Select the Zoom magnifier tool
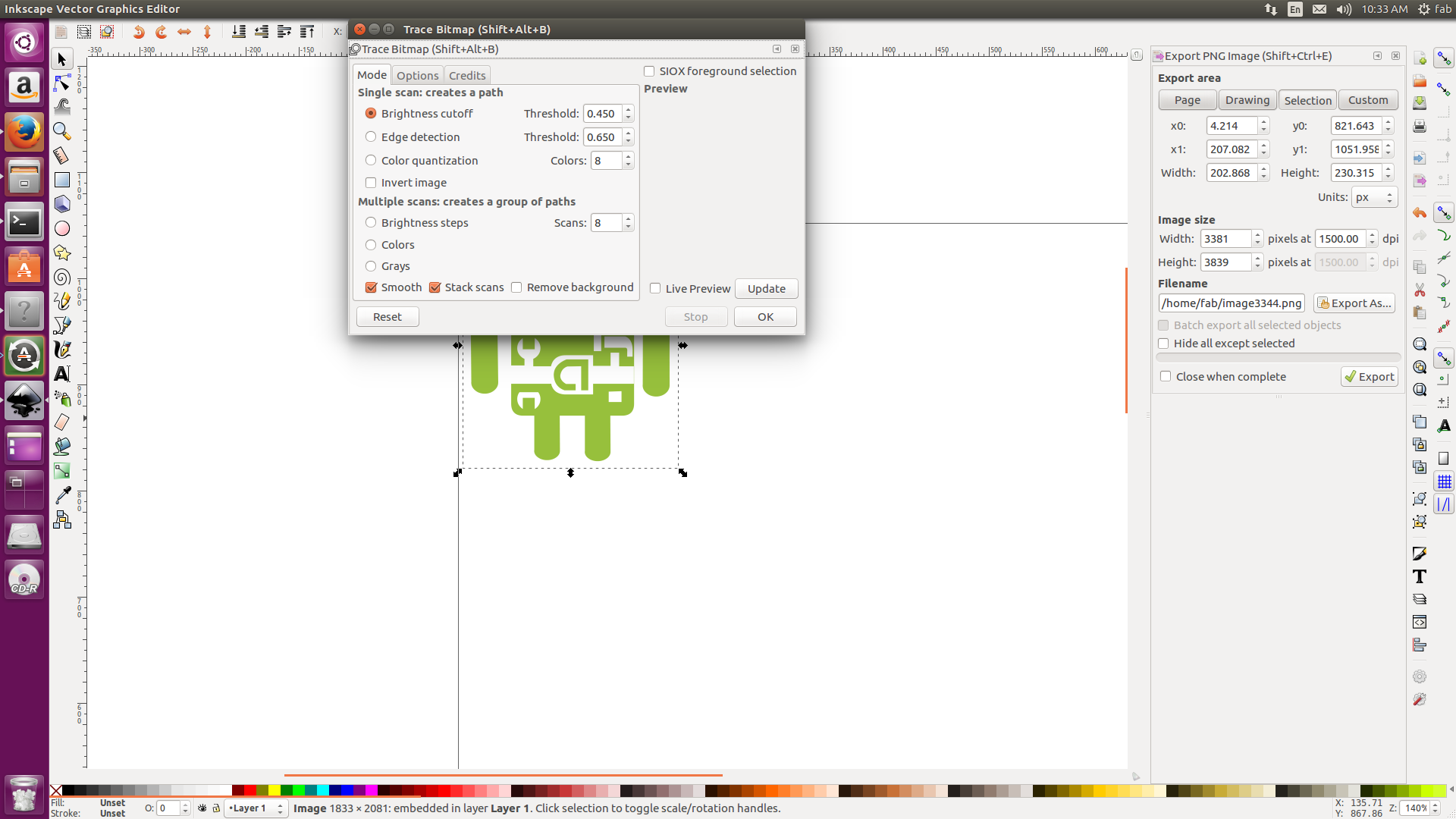 [x=62, y=131]
